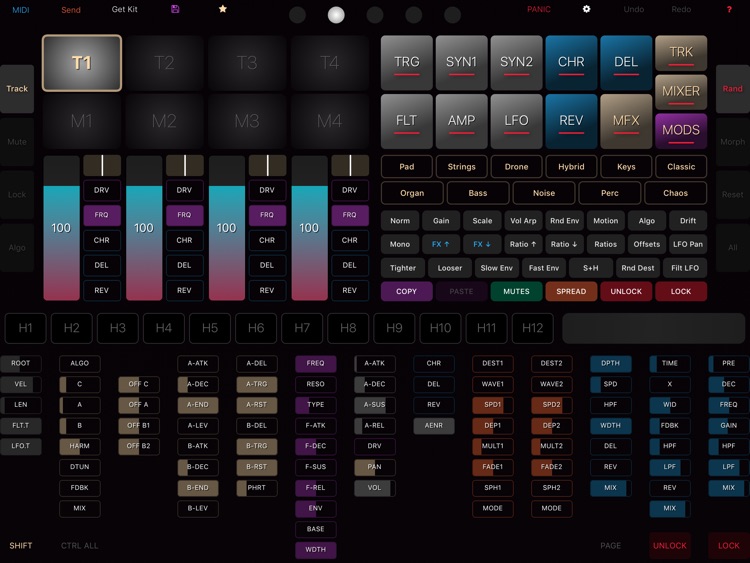Viewport: 750px width, 563px height.
Task: Open the TRG parameter page
Action: click(407, 63)
